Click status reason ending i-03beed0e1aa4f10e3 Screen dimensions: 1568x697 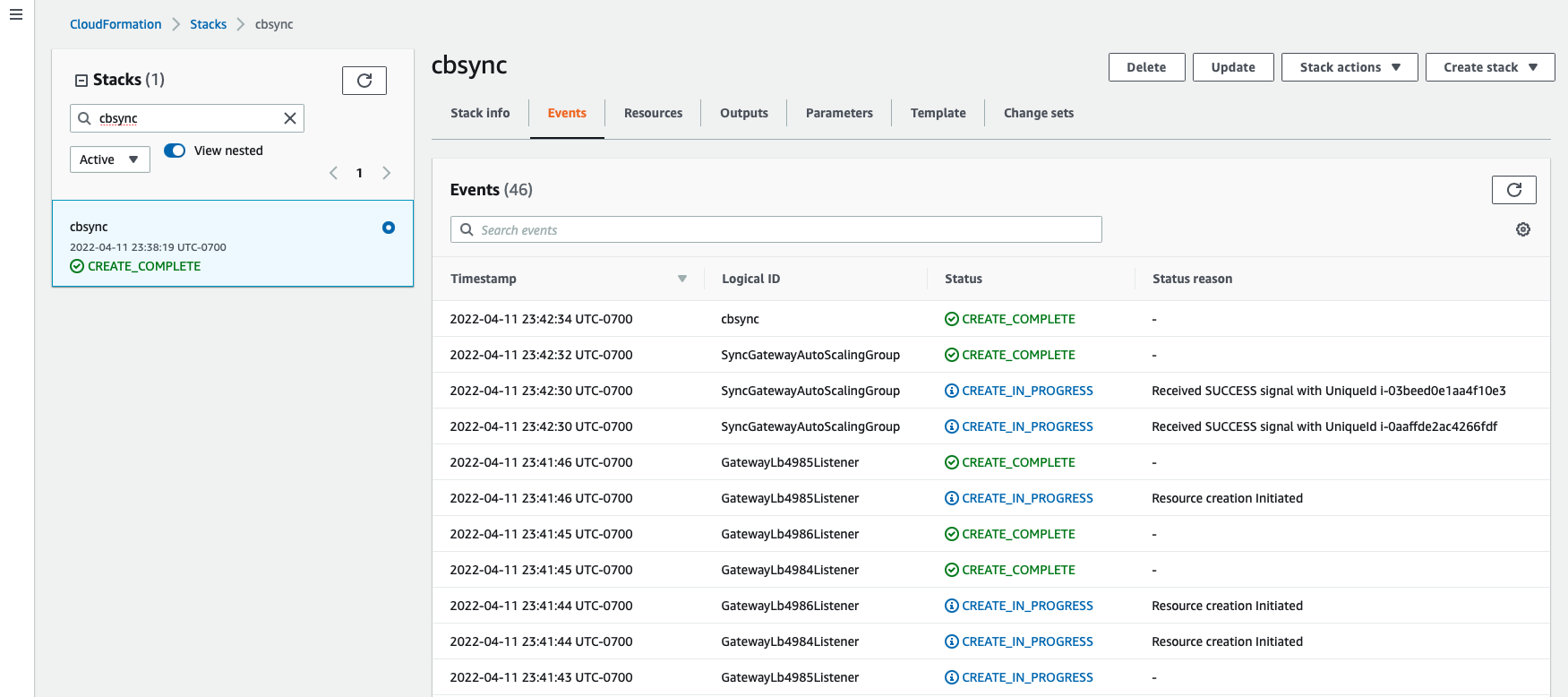point(1329,391)
